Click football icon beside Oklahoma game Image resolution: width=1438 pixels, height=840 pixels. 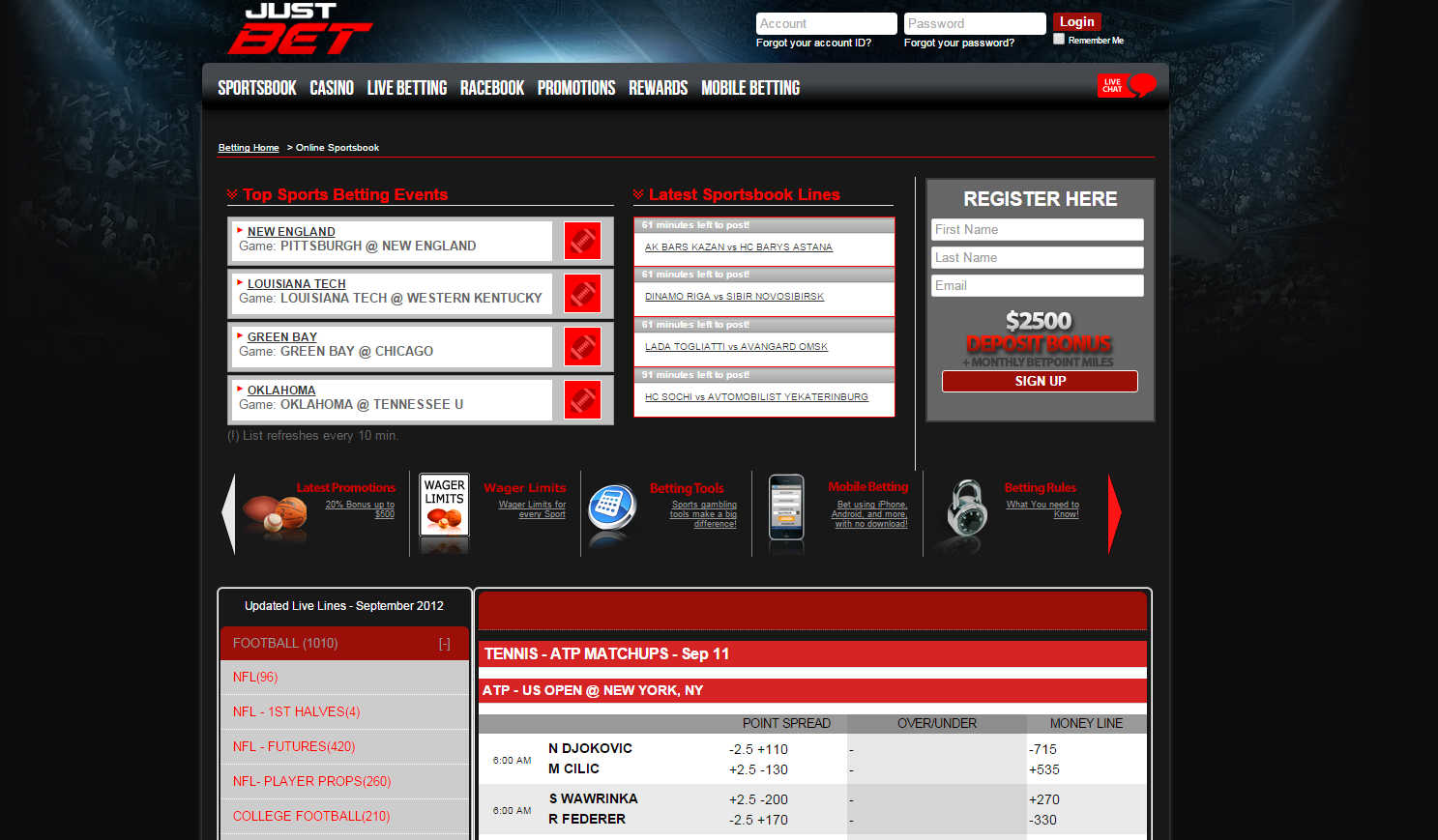[582, 399]
